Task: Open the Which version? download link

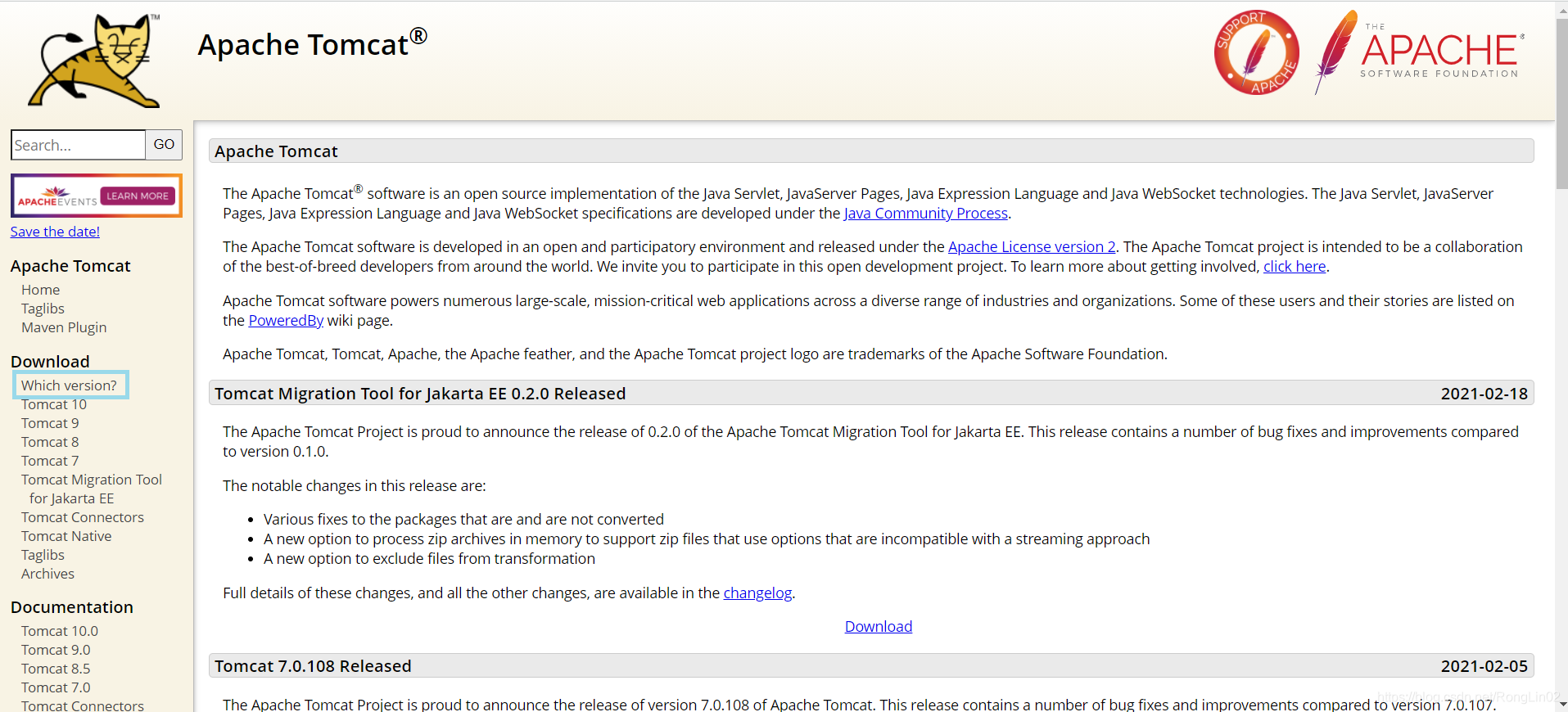Action: tap(69, 385)
